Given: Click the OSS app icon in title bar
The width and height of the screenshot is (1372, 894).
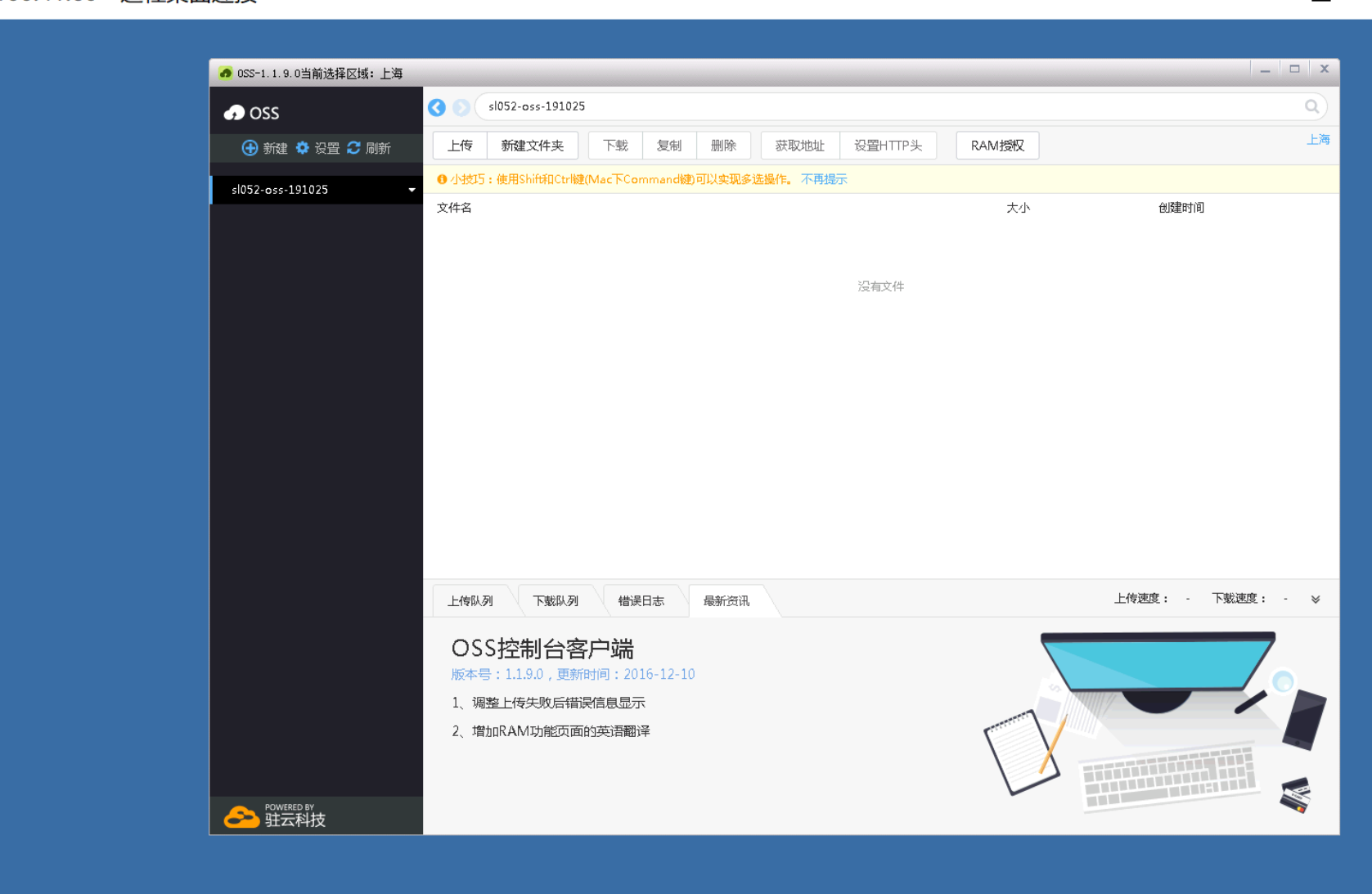Looking at the screenshot, I should click(x=225, y=73).
